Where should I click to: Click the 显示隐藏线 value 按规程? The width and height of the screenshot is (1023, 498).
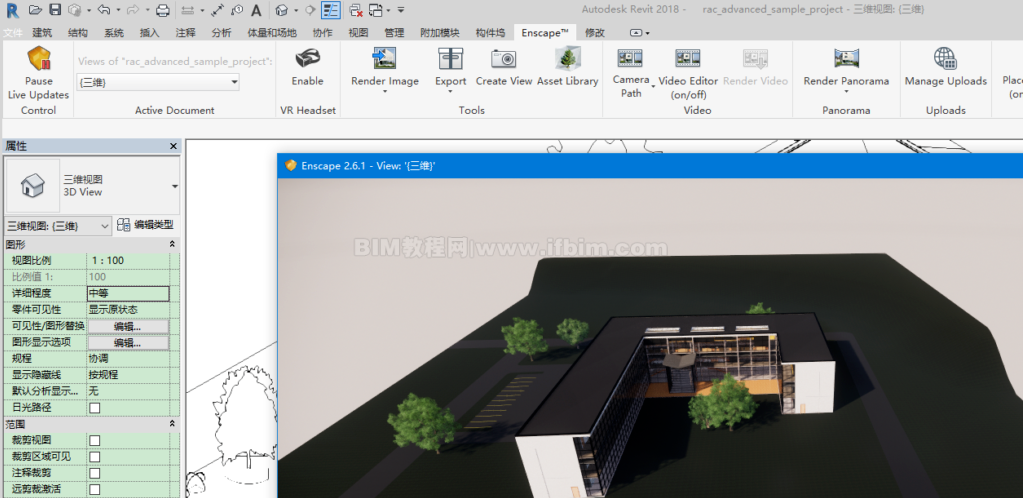click(x=128, y=375)
